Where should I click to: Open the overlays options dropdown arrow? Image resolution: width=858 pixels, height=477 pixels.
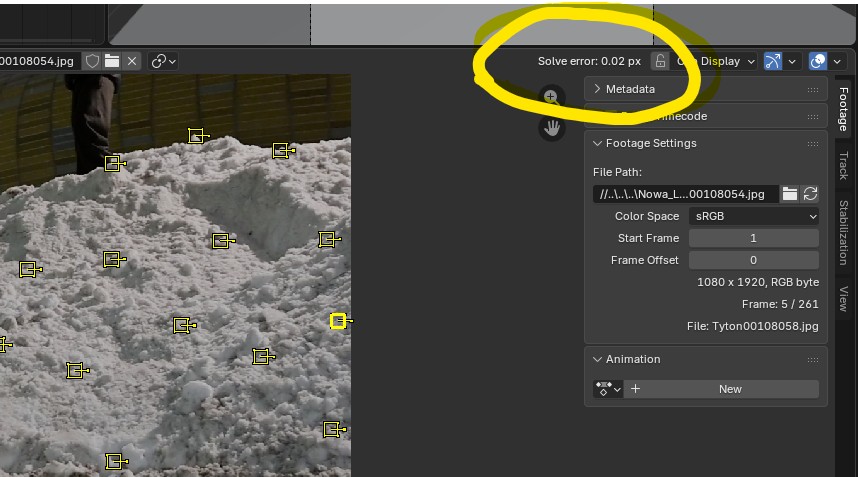tap(837, 61)
